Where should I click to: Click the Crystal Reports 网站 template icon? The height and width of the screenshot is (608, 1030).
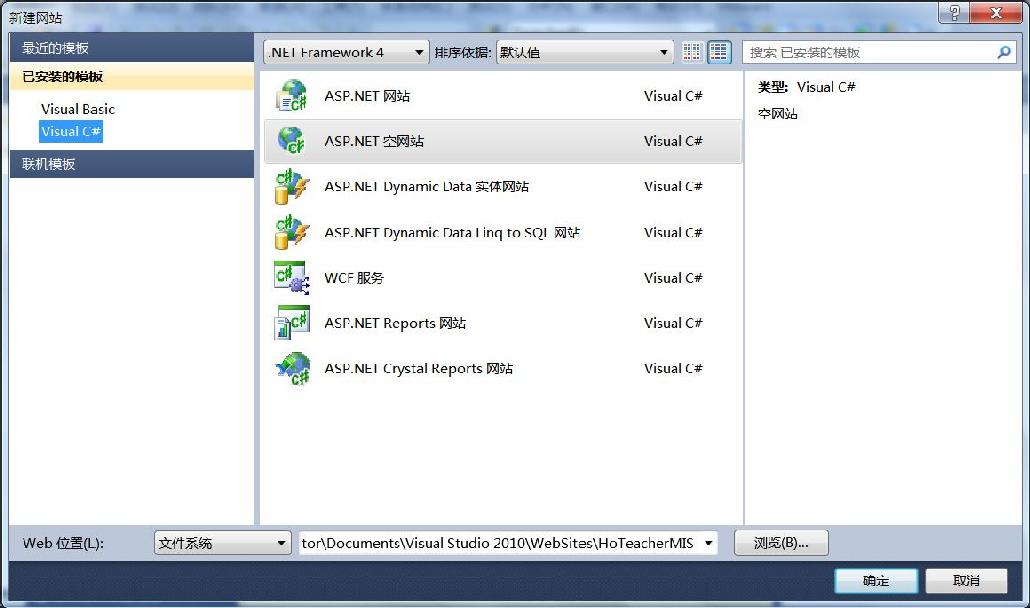pos(292,368)
